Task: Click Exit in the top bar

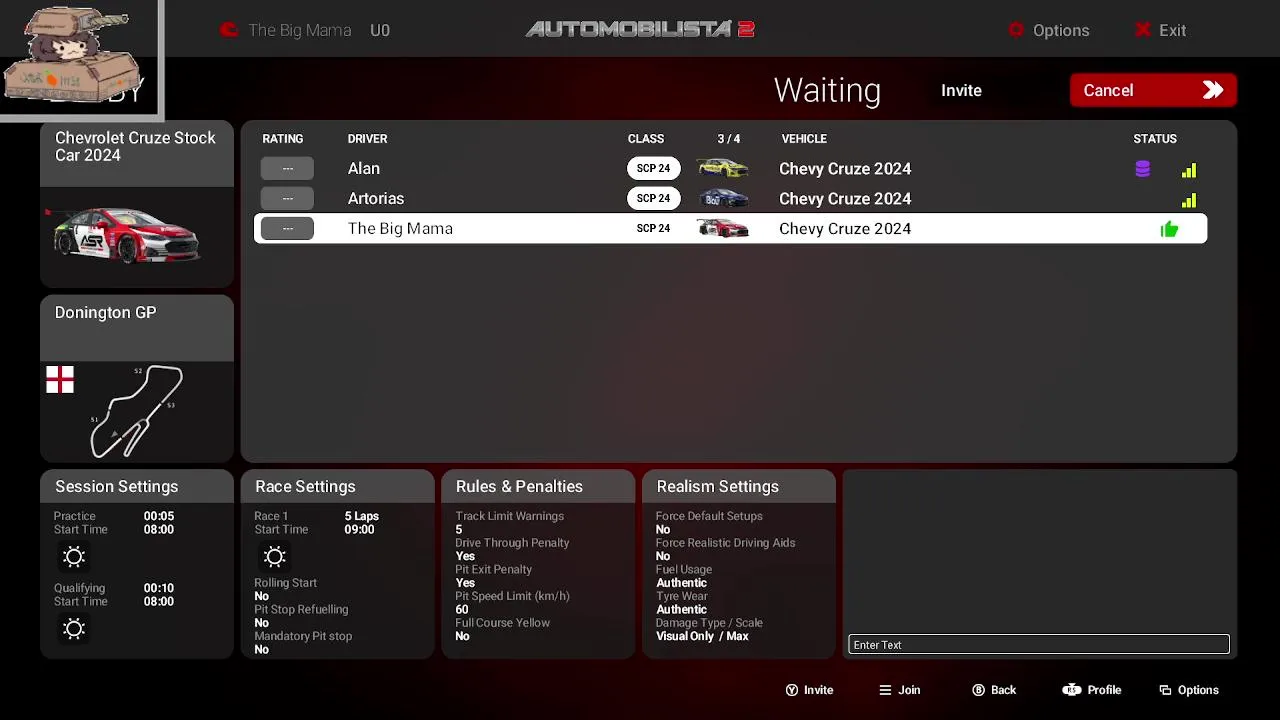Action: pyautogui.click(x=1161, y=30)
